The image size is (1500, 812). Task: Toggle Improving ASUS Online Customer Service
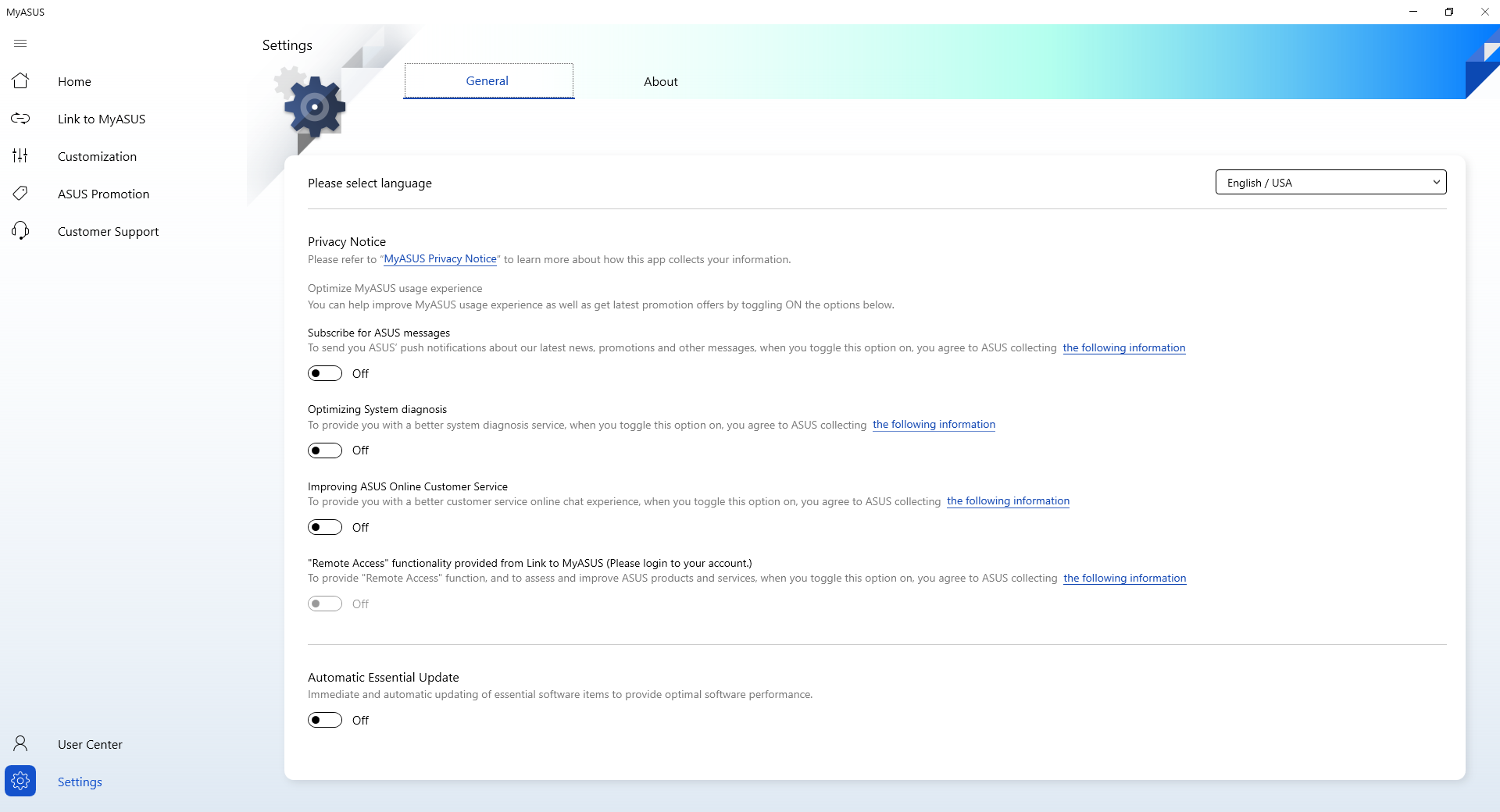(x=325, y=527)
